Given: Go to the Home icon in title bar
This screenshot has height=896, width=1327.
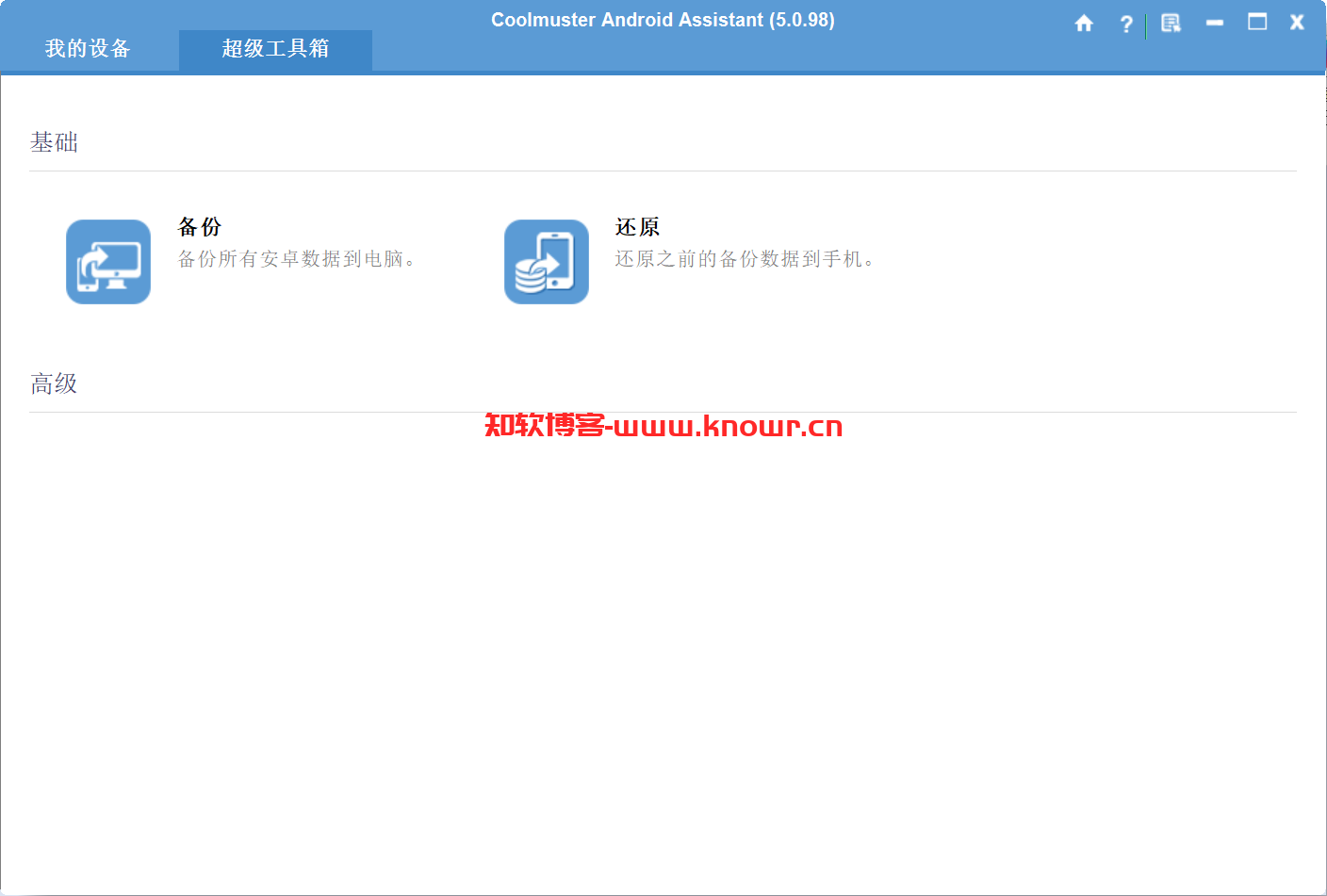Looking at the screenshot, I should click(x=1084, y=23).
